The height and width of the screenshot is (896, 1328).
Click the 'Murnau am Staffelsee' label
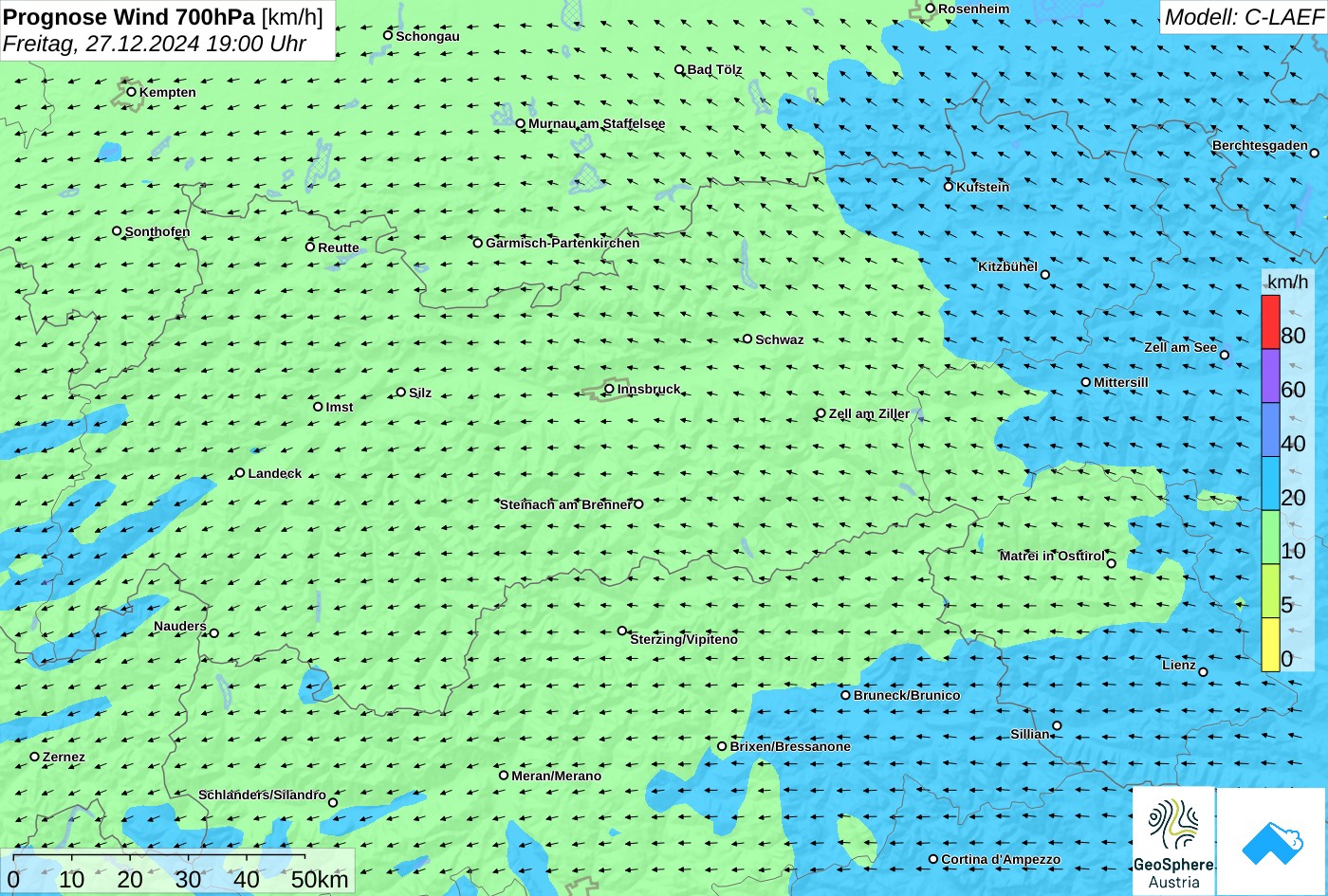597,123
